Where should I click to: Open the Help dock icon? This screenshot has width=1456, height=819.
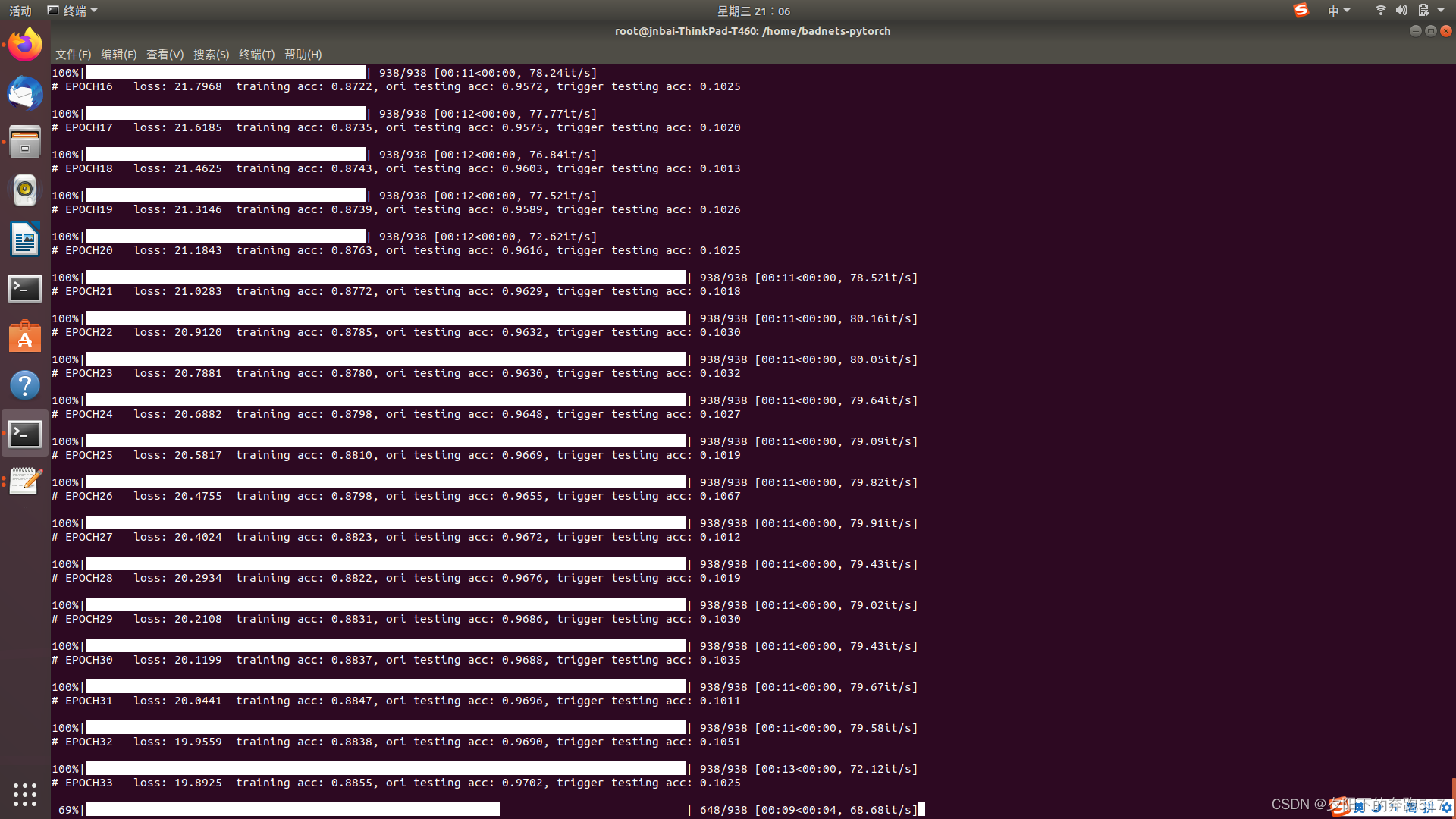pyautogui.click(x=25, y=385)
